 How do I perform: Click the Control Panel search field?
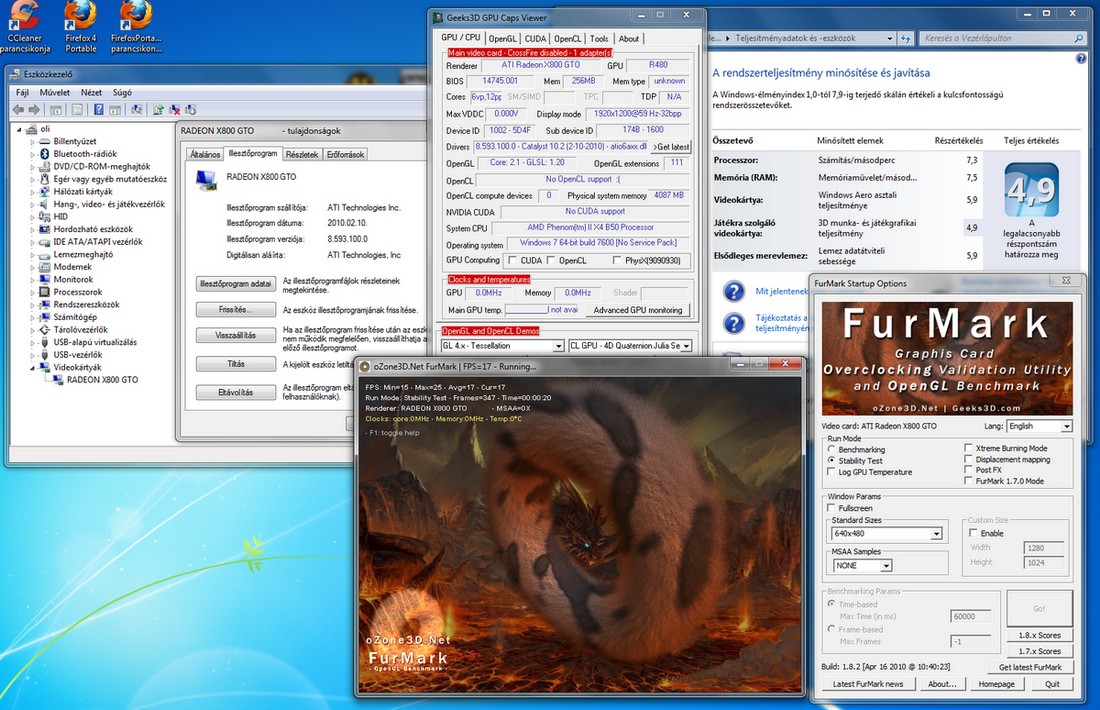[x=1003, y=39]
